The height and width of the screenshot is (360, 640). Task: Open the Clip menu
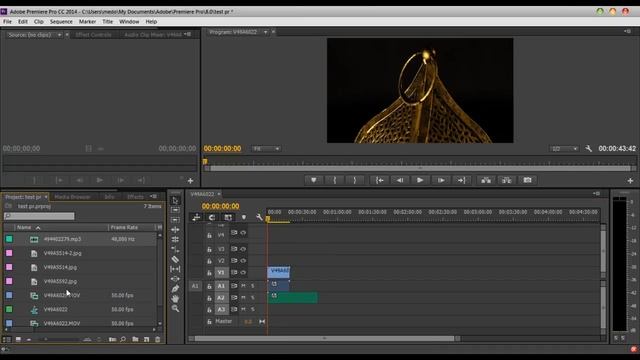click(39, 22)
